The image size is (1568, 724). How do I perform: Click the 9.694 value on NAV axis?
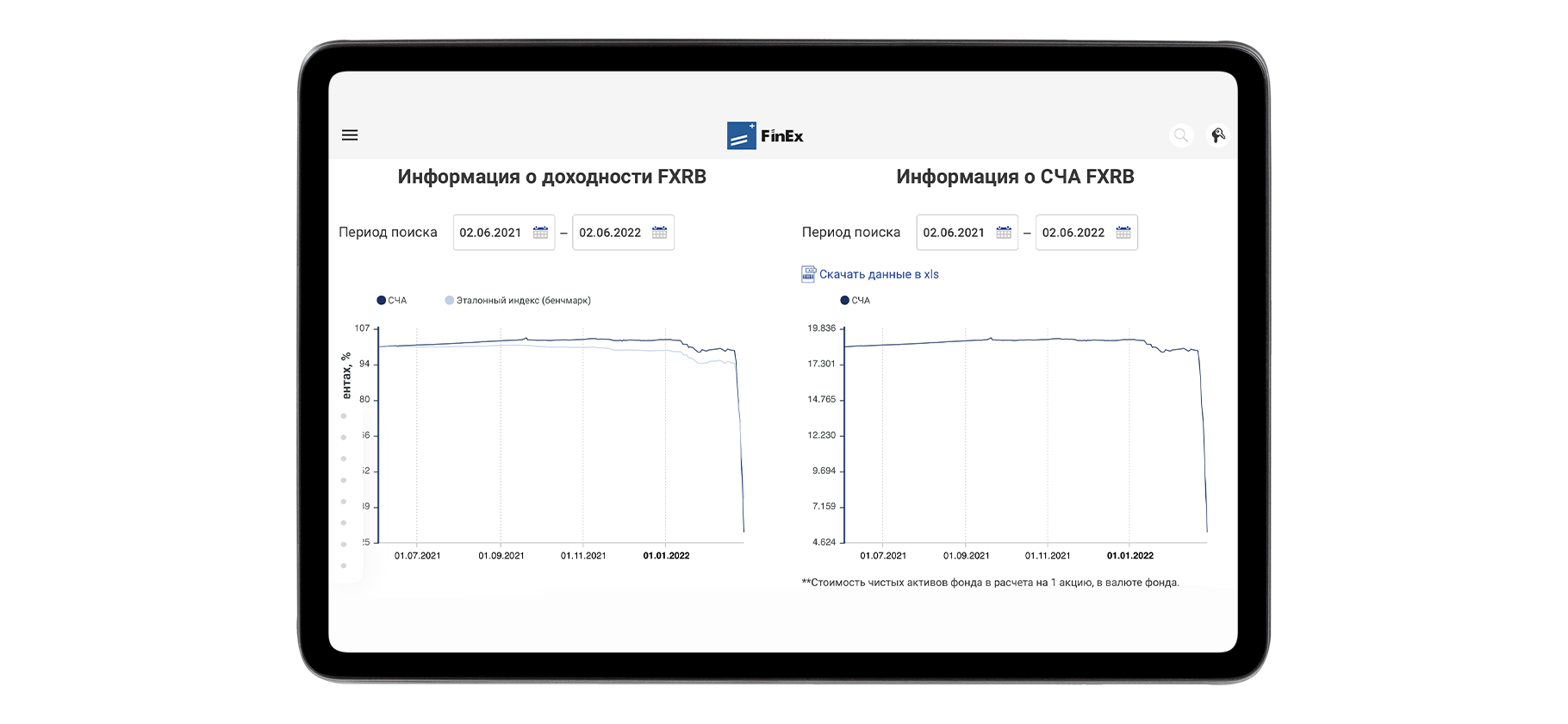(x=824, y=471)
